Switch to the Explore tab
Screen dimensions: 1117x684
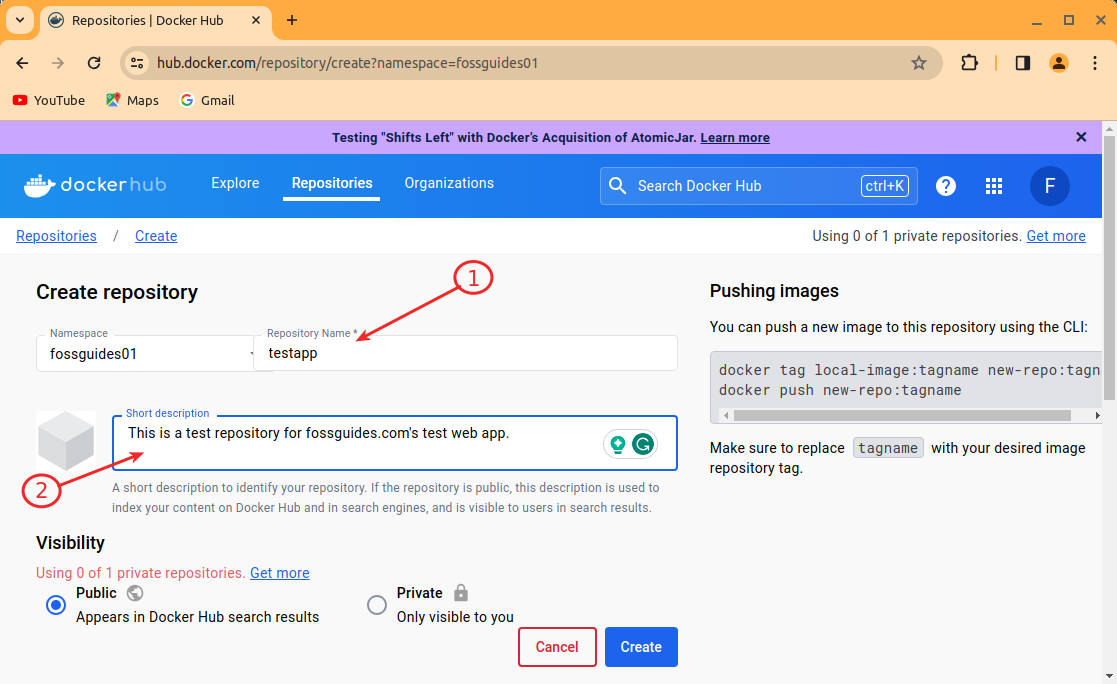click(x=235, y=184)
